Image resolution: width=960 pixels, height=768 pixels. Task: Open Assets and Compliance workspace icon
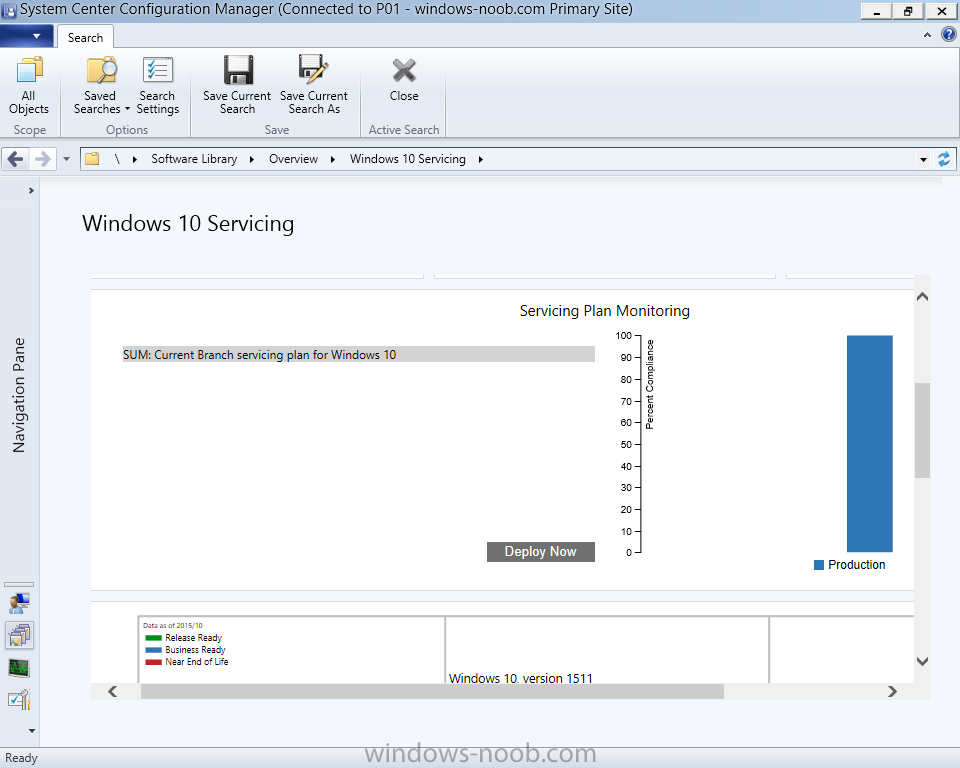click(x=19, y=603)
